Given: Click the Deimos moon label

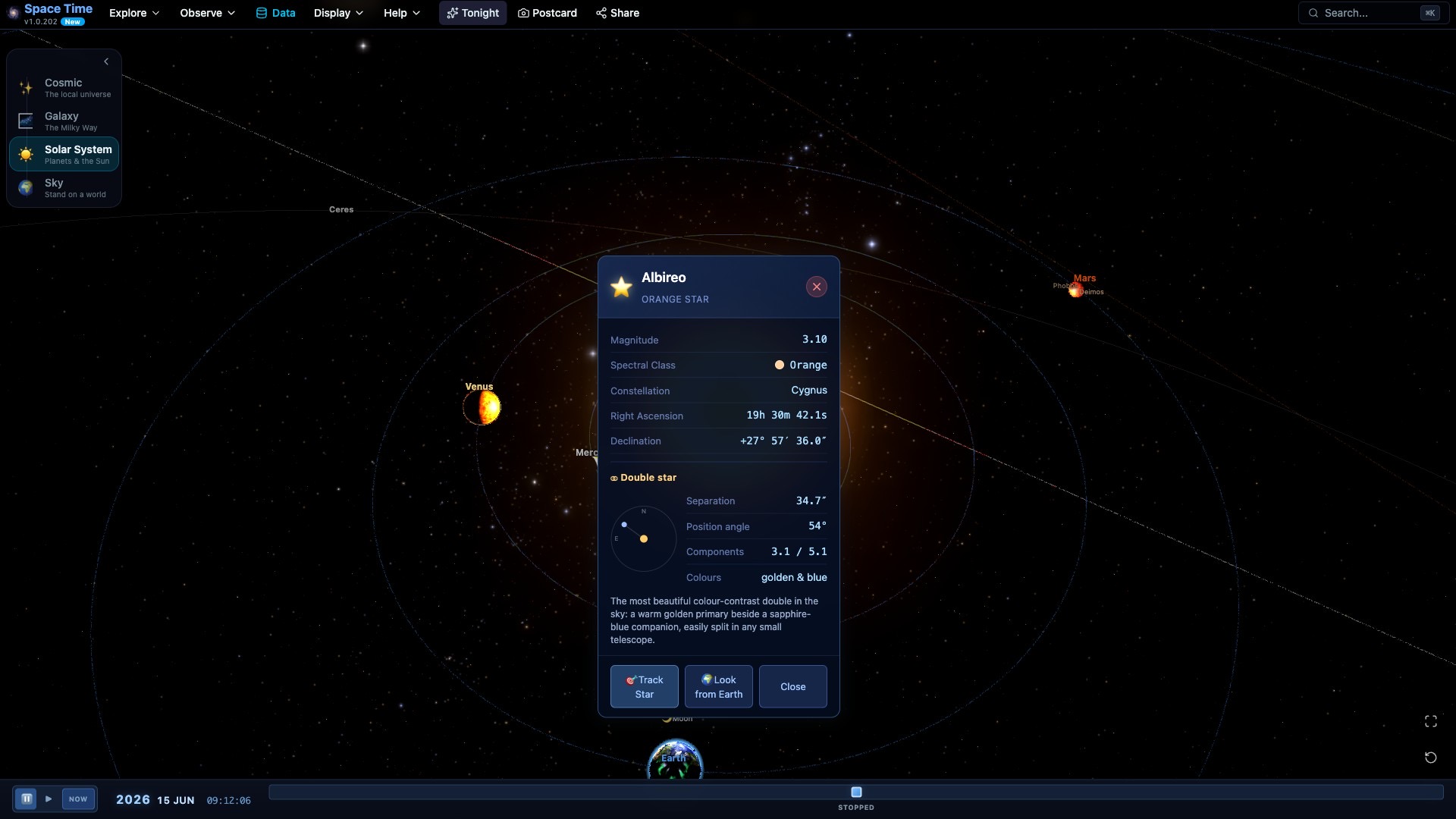Looking at the screenshot, I should 1092,292.
